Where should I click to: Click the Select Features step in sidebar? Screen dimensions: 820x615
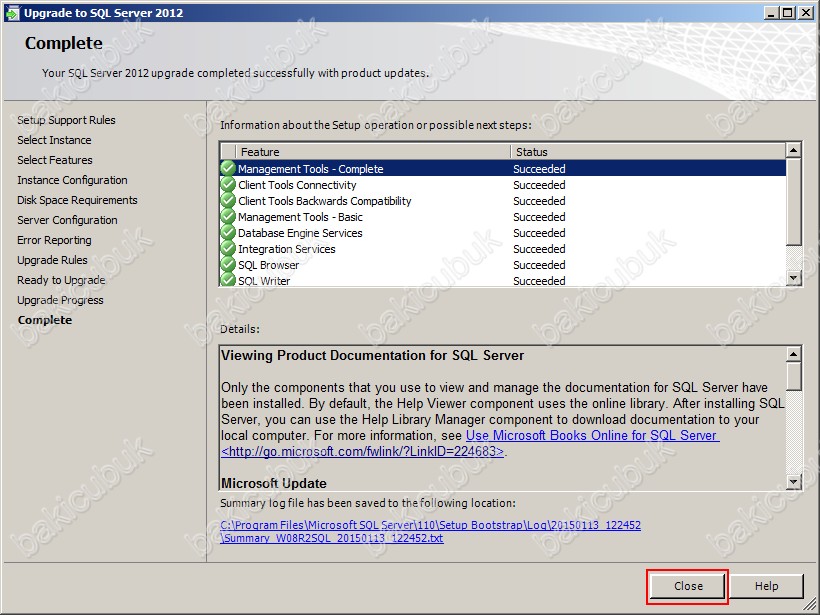point(55,160)
